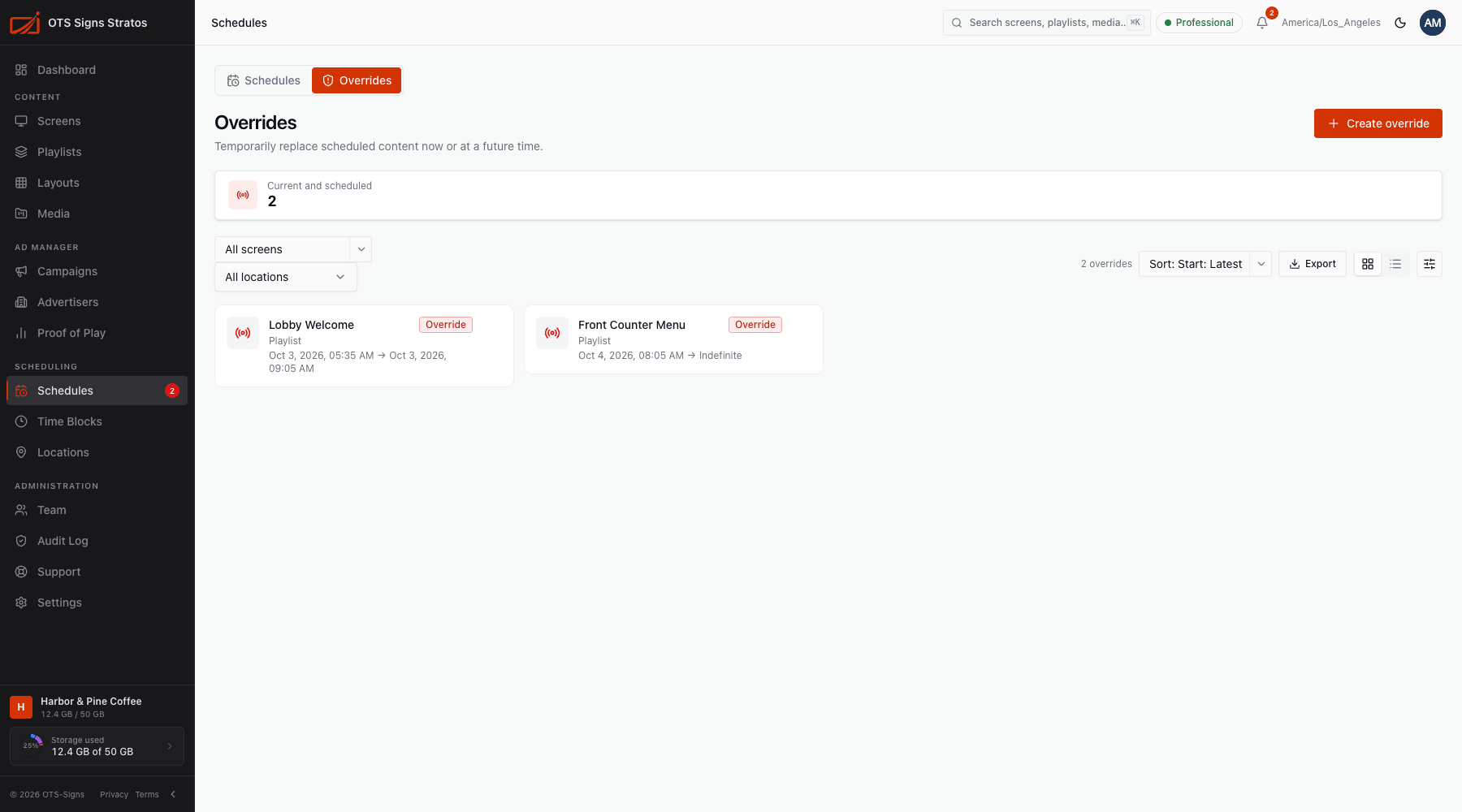The height and width of the screenshot is (812, 1462).
Task: Click the Current and scheduled broadcast icon
Action: [x=243, y=195]
